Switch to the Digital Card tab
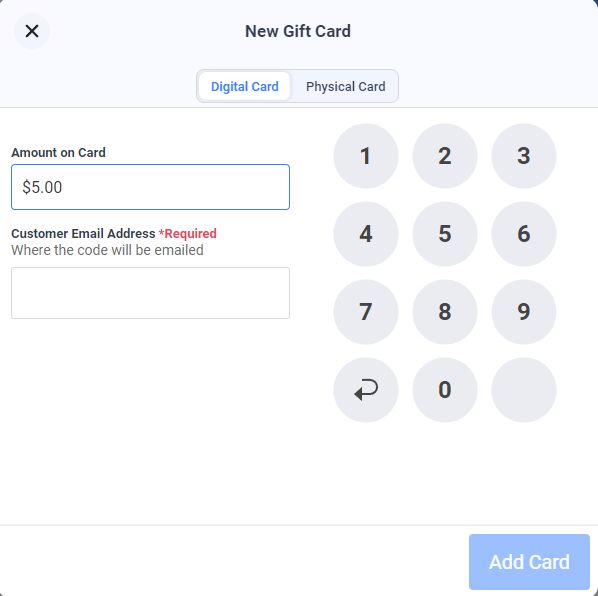This screenshot has height=596, width=598. point(244,86)
